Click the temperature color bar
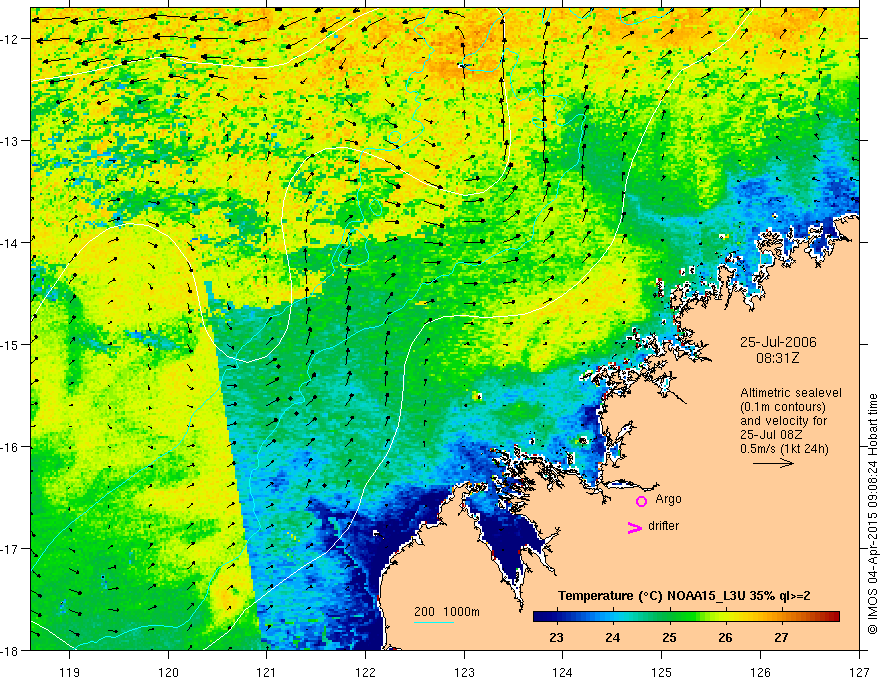880x680 pixels. [686, 617]
